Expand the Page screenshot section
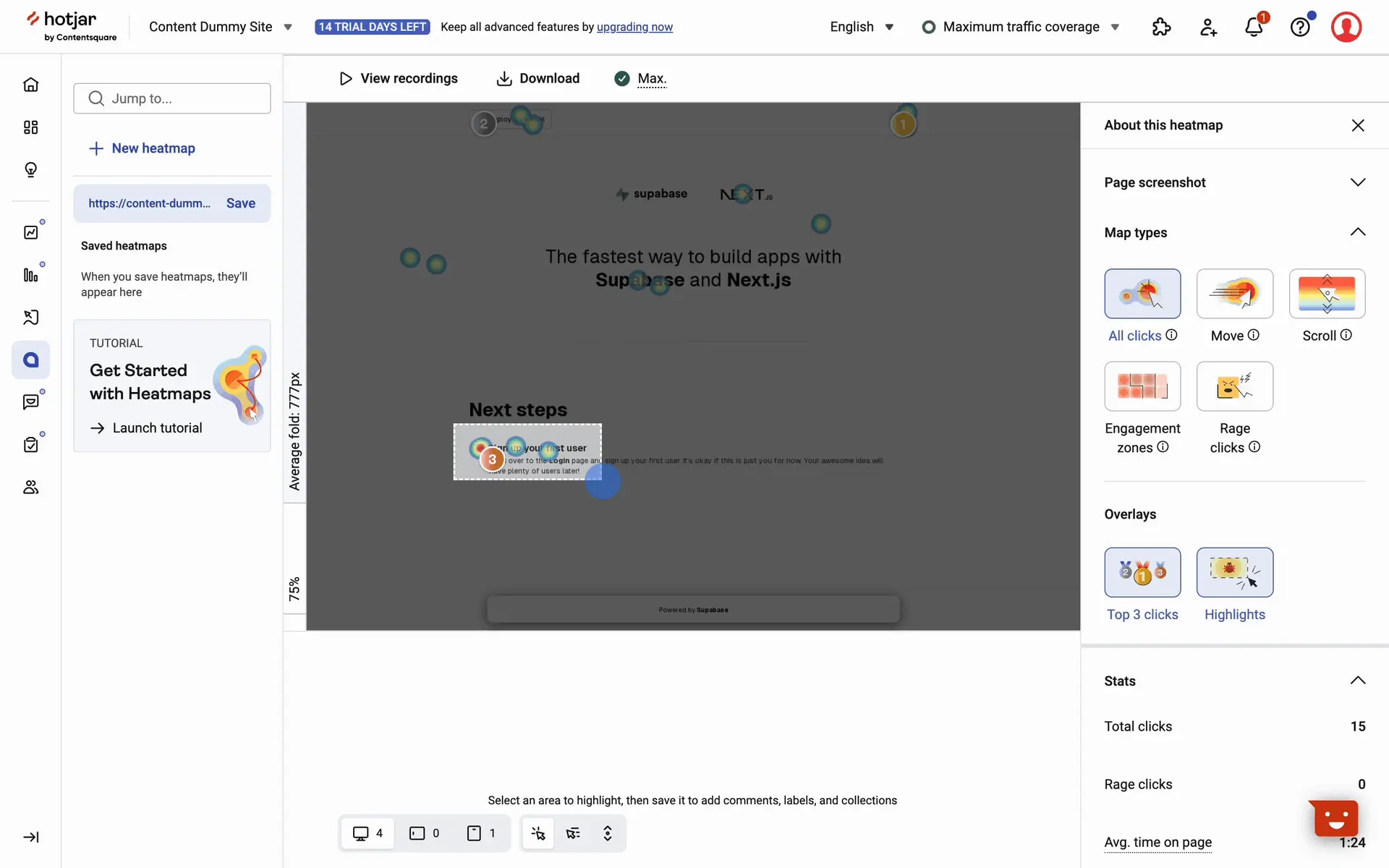The width and height of the screenshot is (1389, 868). pyautogui.click(x=1357, y=182)
